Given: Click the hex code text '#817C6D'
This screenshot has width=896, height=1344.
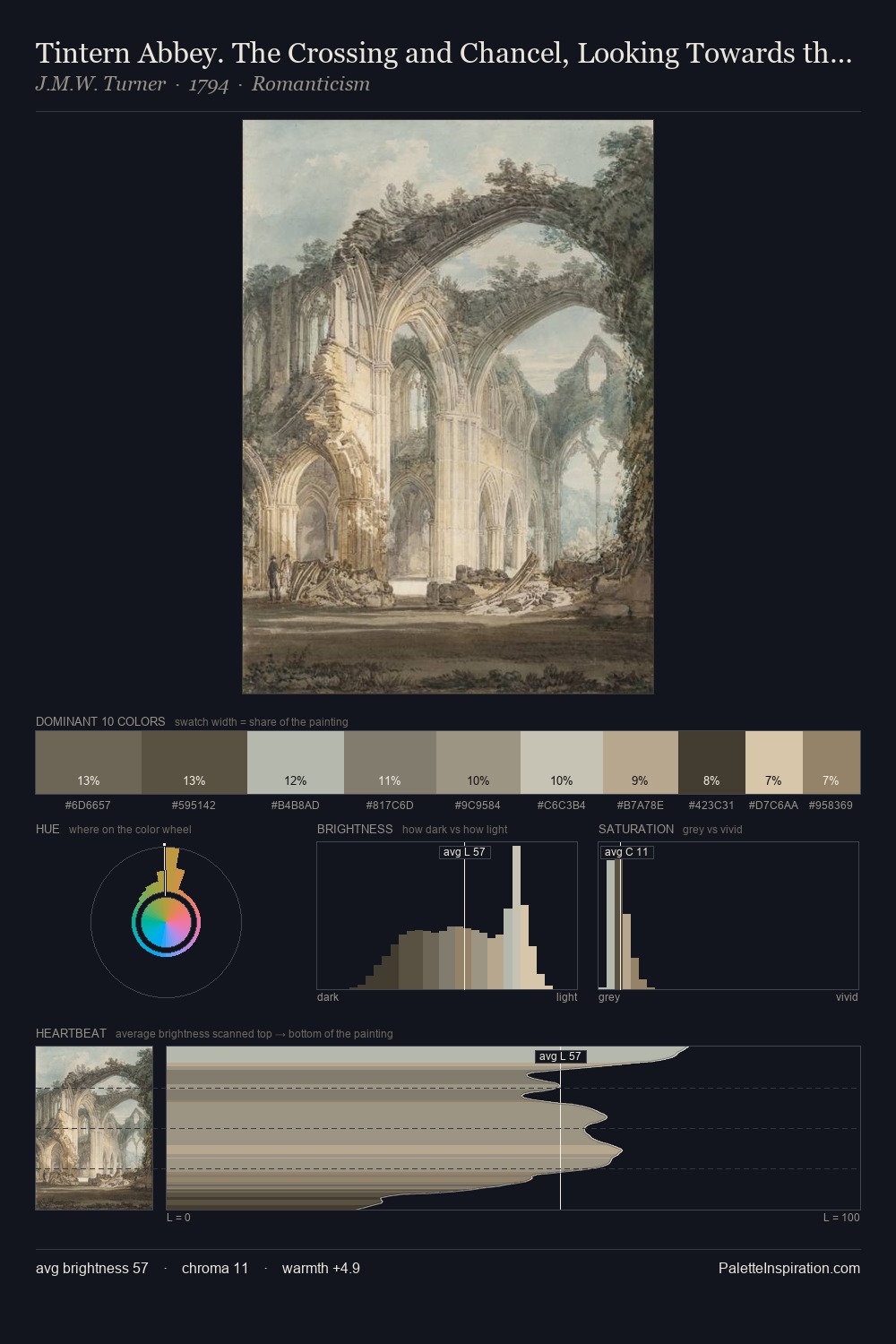Looking at the screenshot, I should [x=390, y=806].
